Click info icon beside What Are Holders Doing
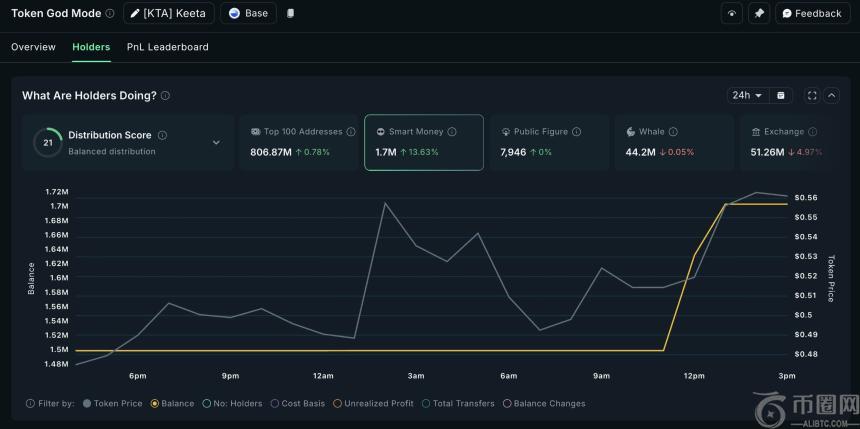 pyautogui.click(x=165, y=96)
